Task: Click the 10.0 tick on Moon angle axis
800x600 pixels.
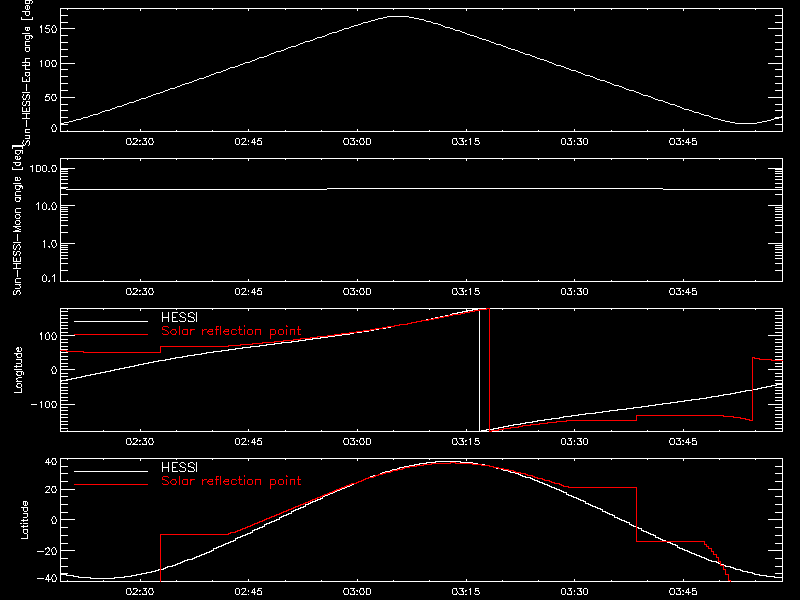Action: (46, 207)
